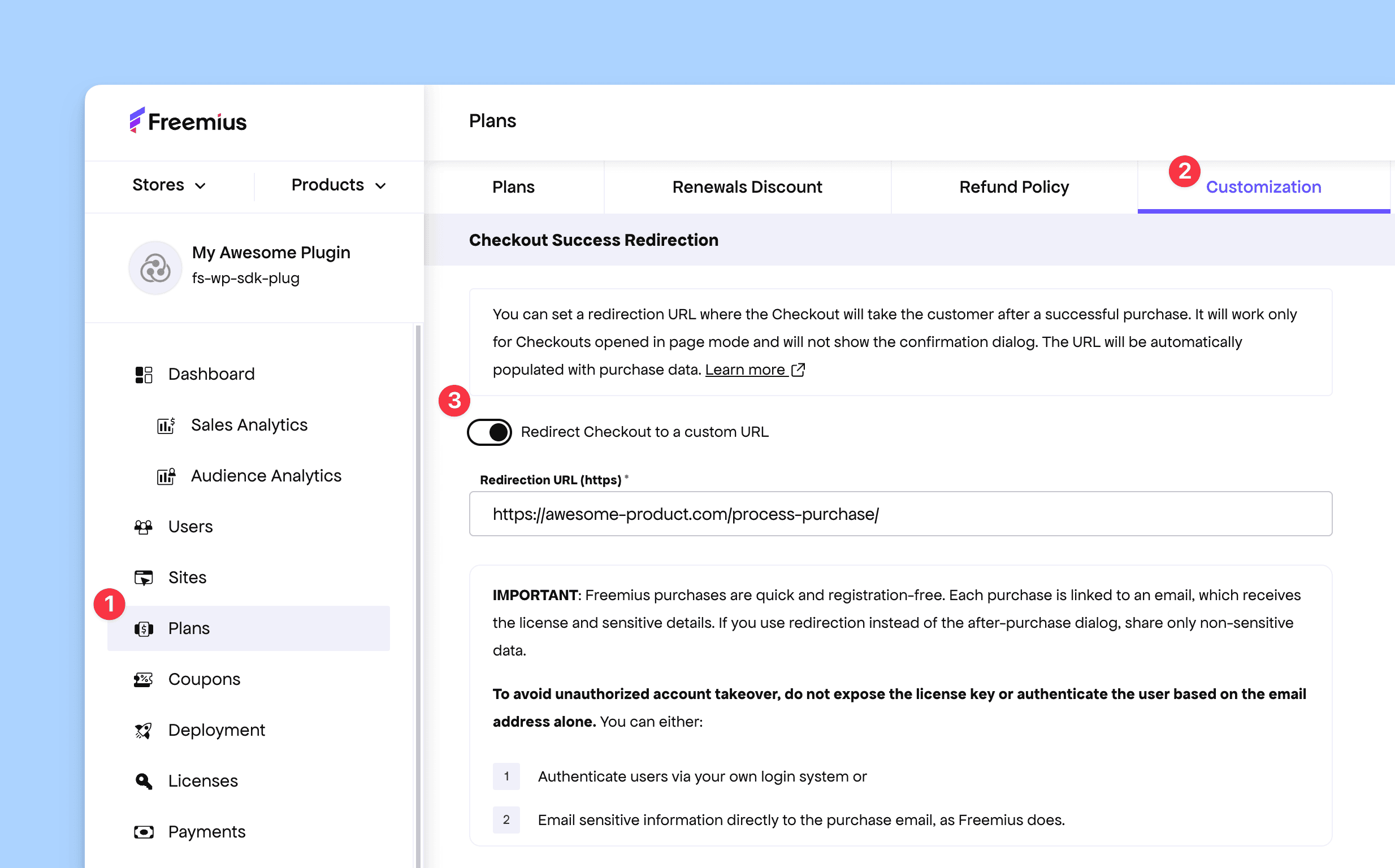Click the Dashboard grid icon
The height and width of the screenshot is (868, 1395).
point(144,374)
